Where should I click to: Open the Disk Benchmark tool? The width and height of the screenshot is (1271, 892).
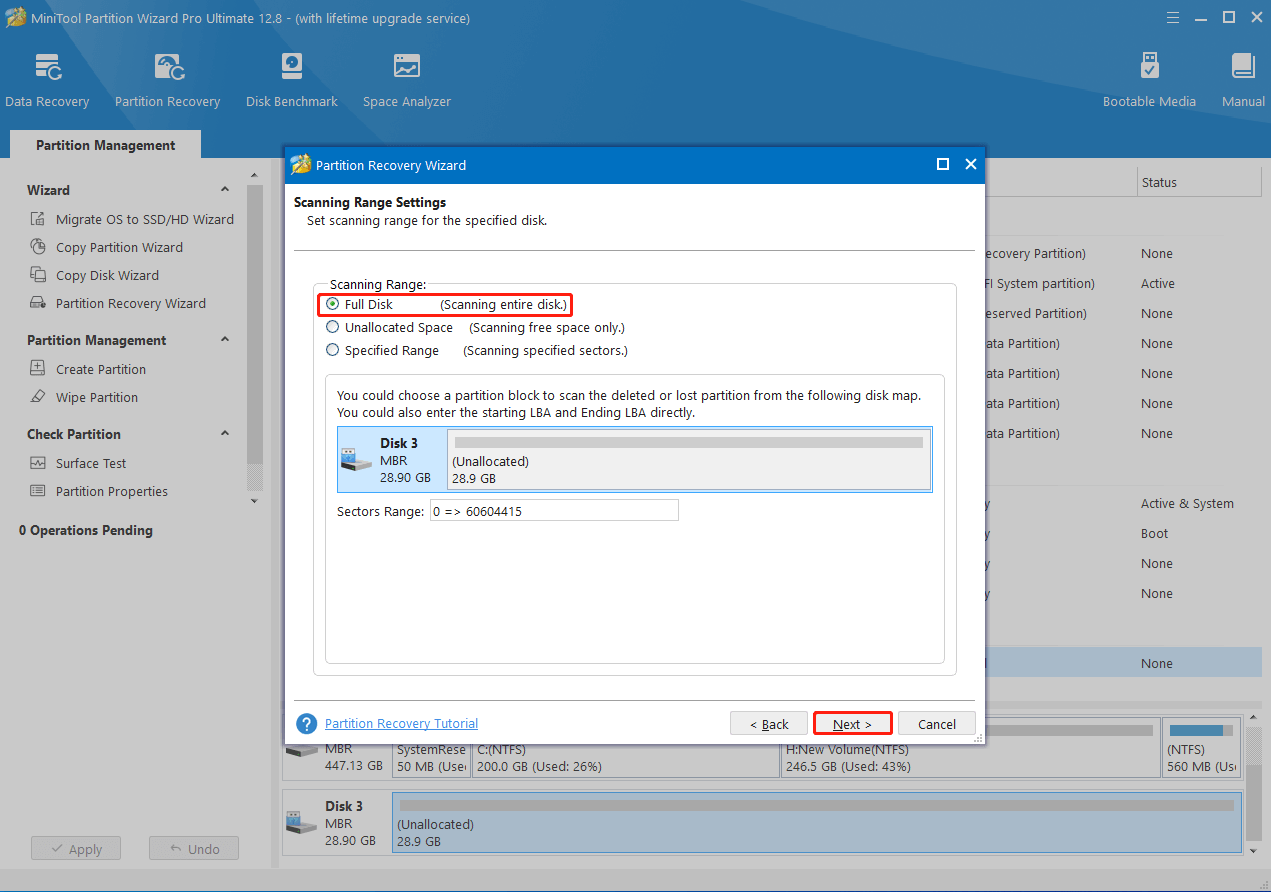click(x=292, y=80)
